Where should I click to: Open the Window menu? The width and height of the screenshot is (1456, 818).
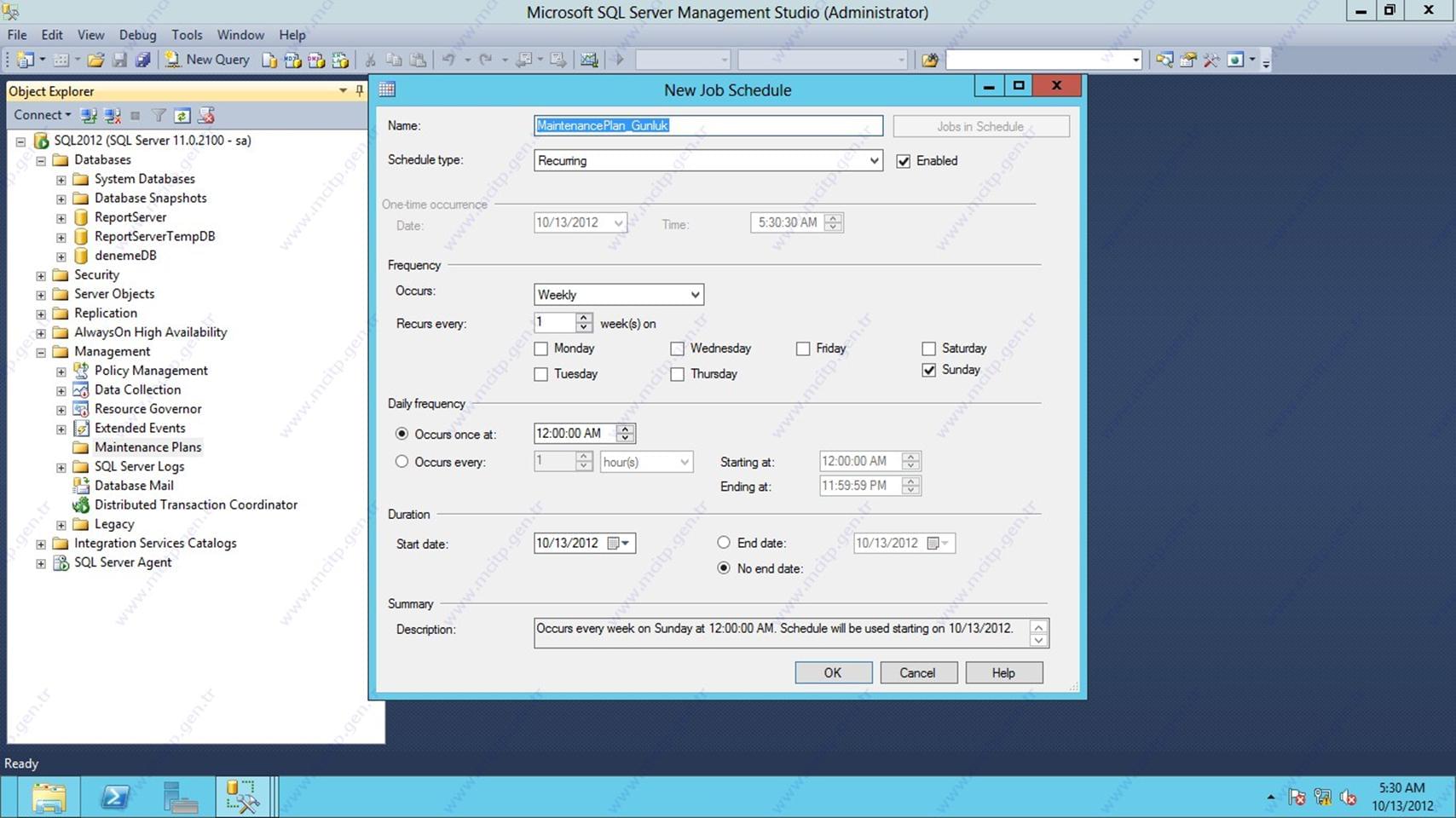(x=240, y=35)
